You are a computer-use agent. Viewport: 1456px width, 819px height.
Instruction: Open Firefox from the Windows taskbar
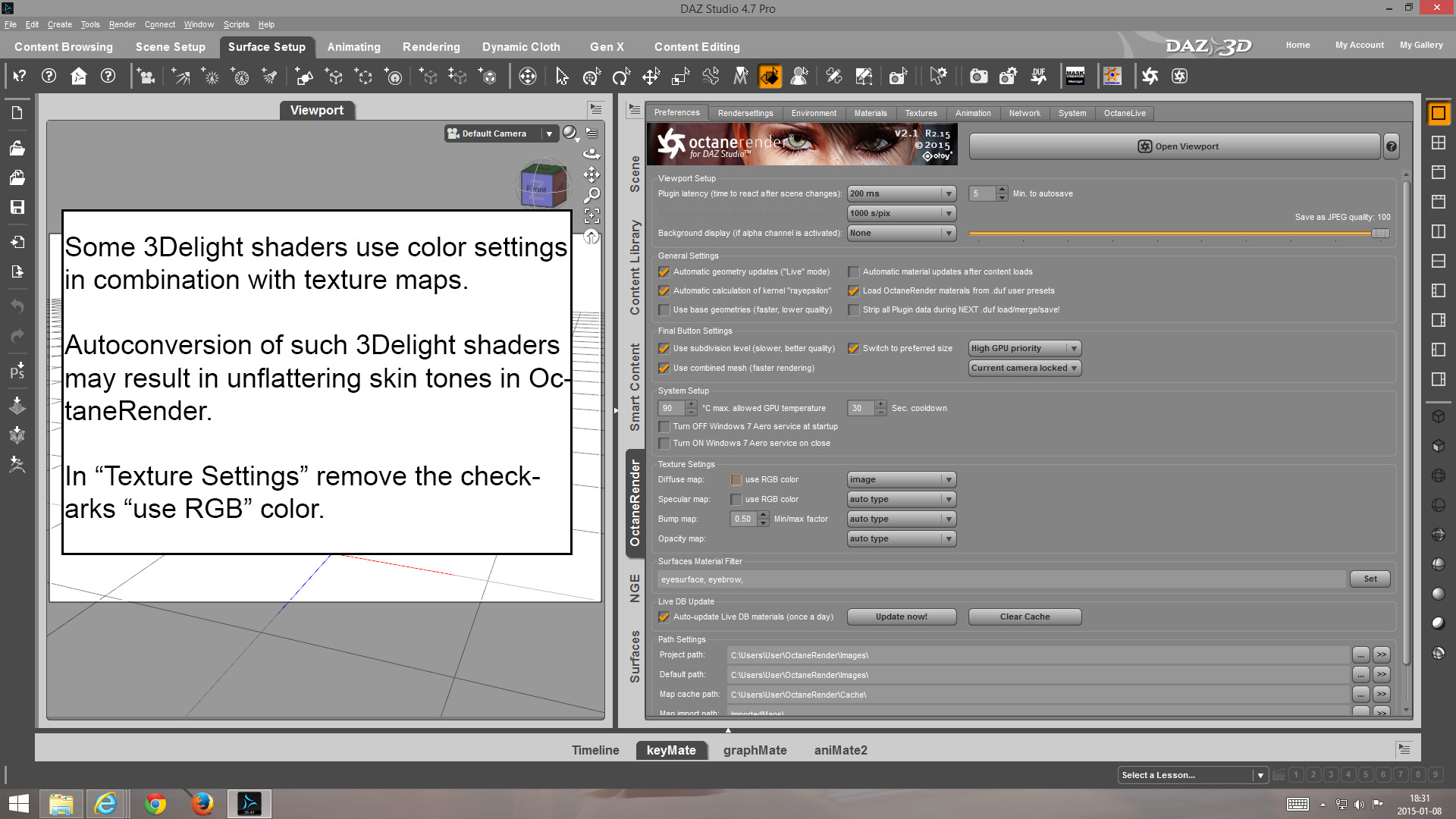(202, 803)
